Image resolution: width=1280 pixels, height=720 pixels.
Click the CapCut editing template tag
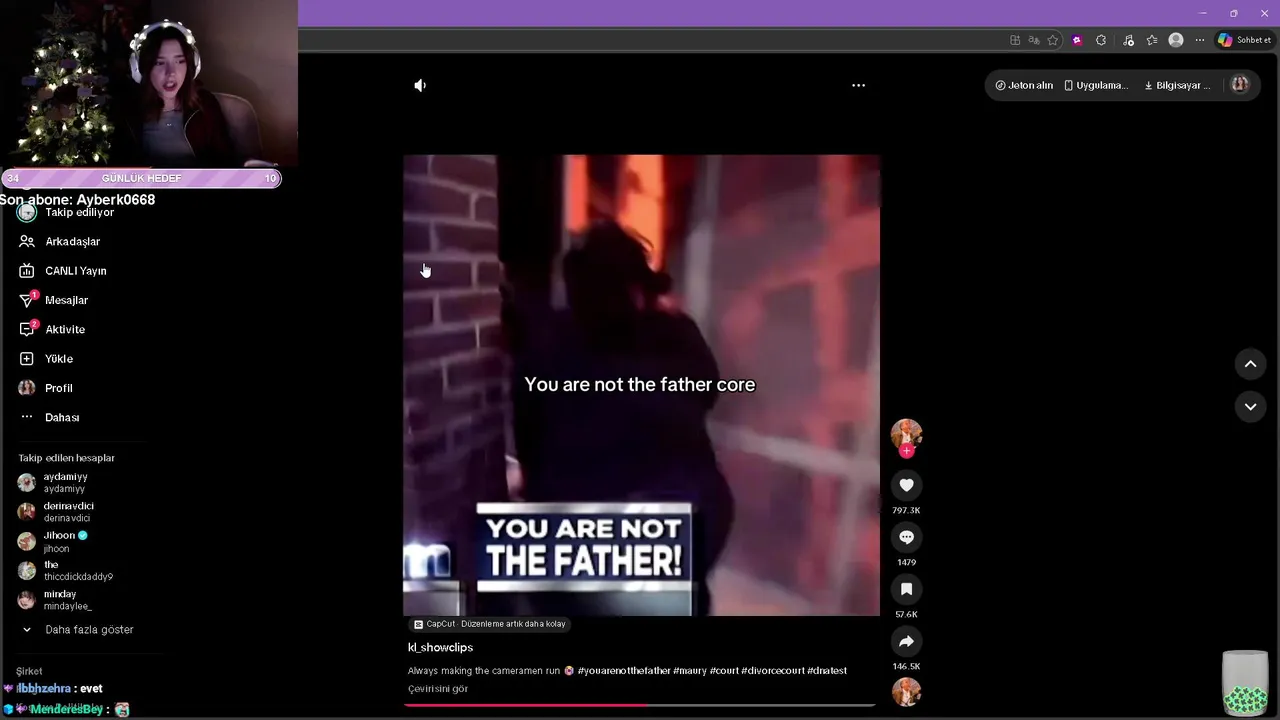[490, 624]
